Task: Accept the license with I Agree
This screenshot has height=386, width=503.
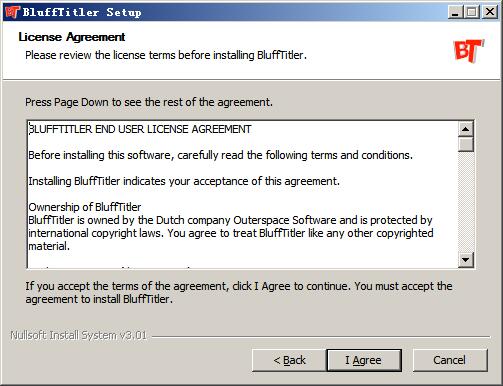Action: pyautogui.click(x=364, y=360)
